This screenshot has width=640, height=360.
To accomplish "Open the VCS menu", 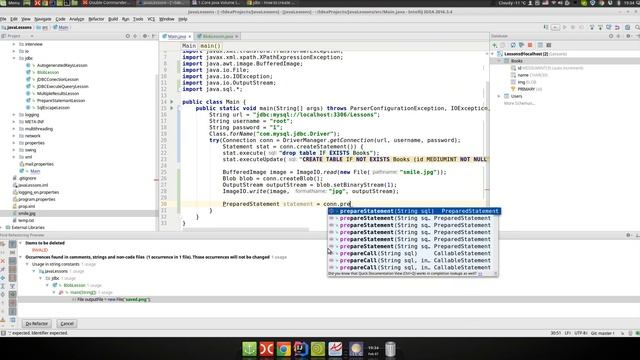I will click(x=151, y=19).
